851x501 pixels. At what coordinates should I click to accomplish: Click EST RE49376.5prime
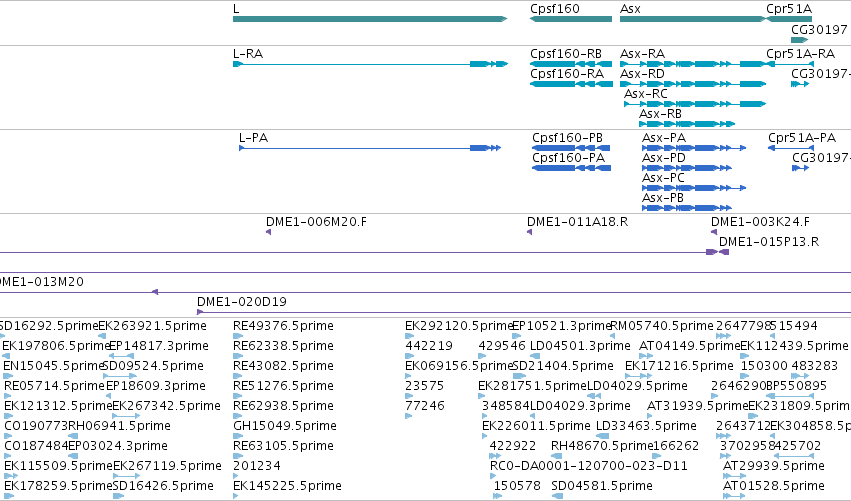point(283,326)
